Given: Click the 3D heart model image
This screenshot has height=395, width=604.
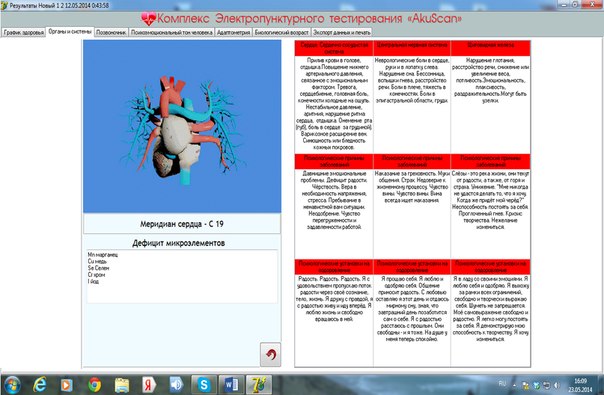Looking at the screenshot, I should click(182, 126).
